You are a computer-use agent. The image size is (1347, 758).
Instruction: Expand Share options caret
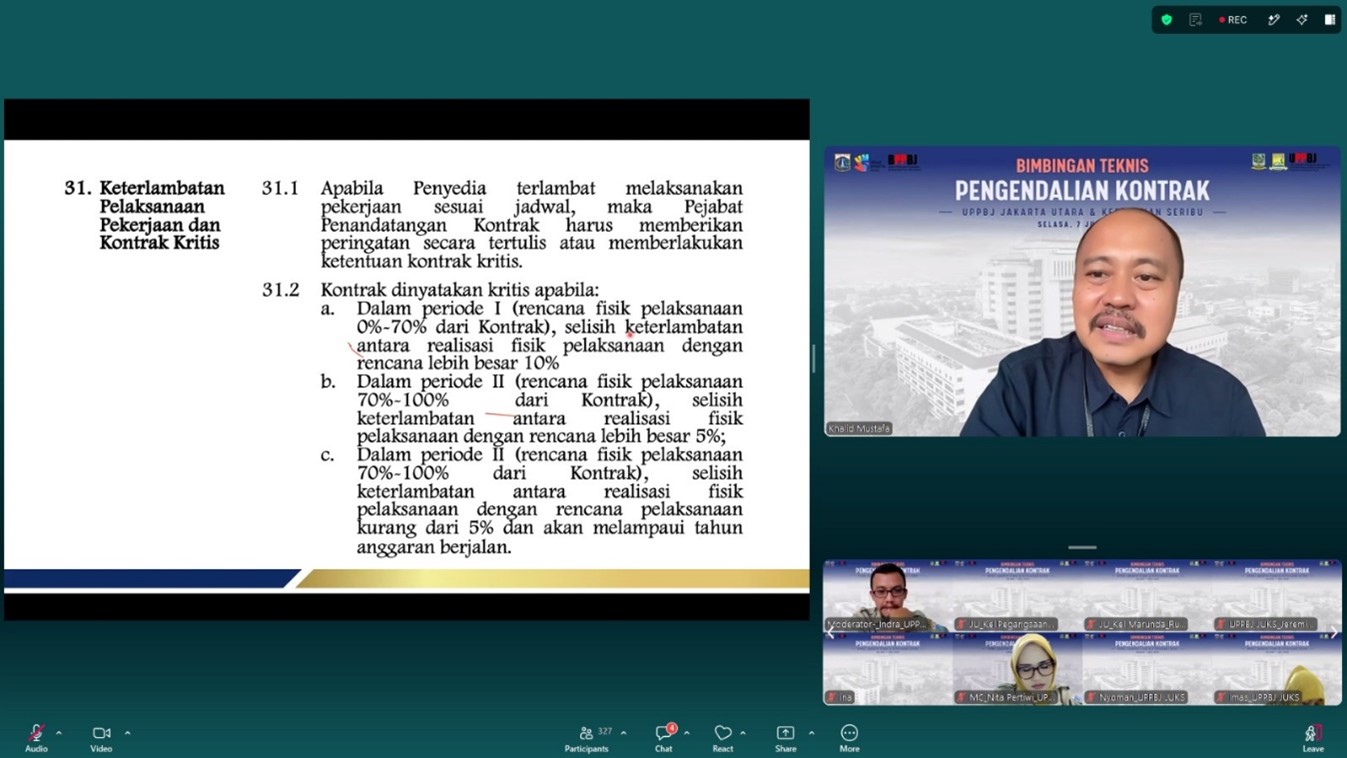[x=811, y=733]
